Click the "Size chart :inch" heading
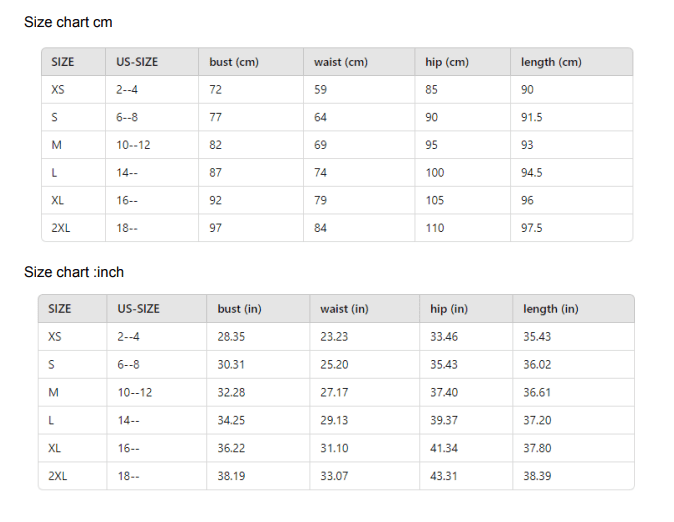Image resolution: width=674 pixels, height=522 pixels. 74,272
